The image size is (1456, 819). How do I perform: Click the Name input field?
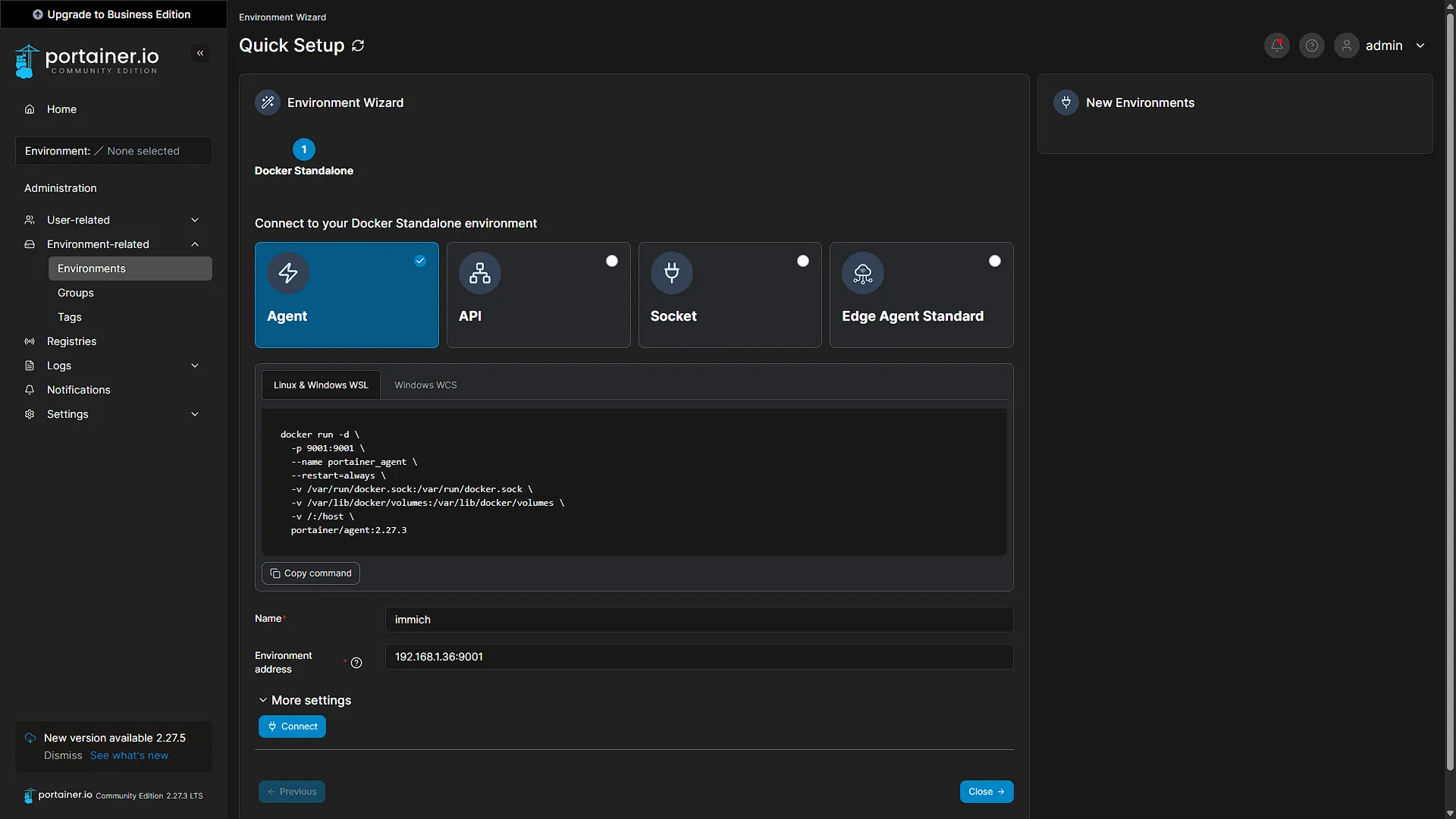pos(699,620)
